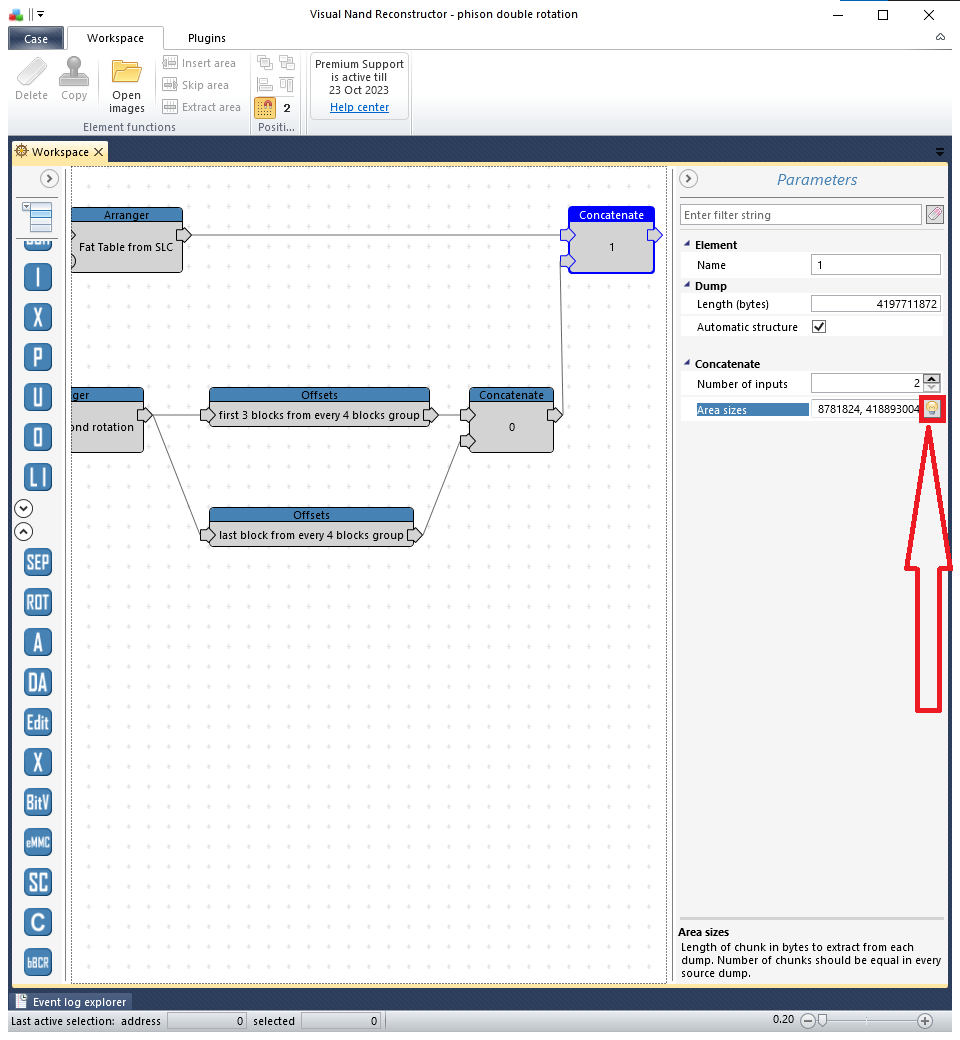Open the quick access toolbar dropdown

[x=40, y=14]
